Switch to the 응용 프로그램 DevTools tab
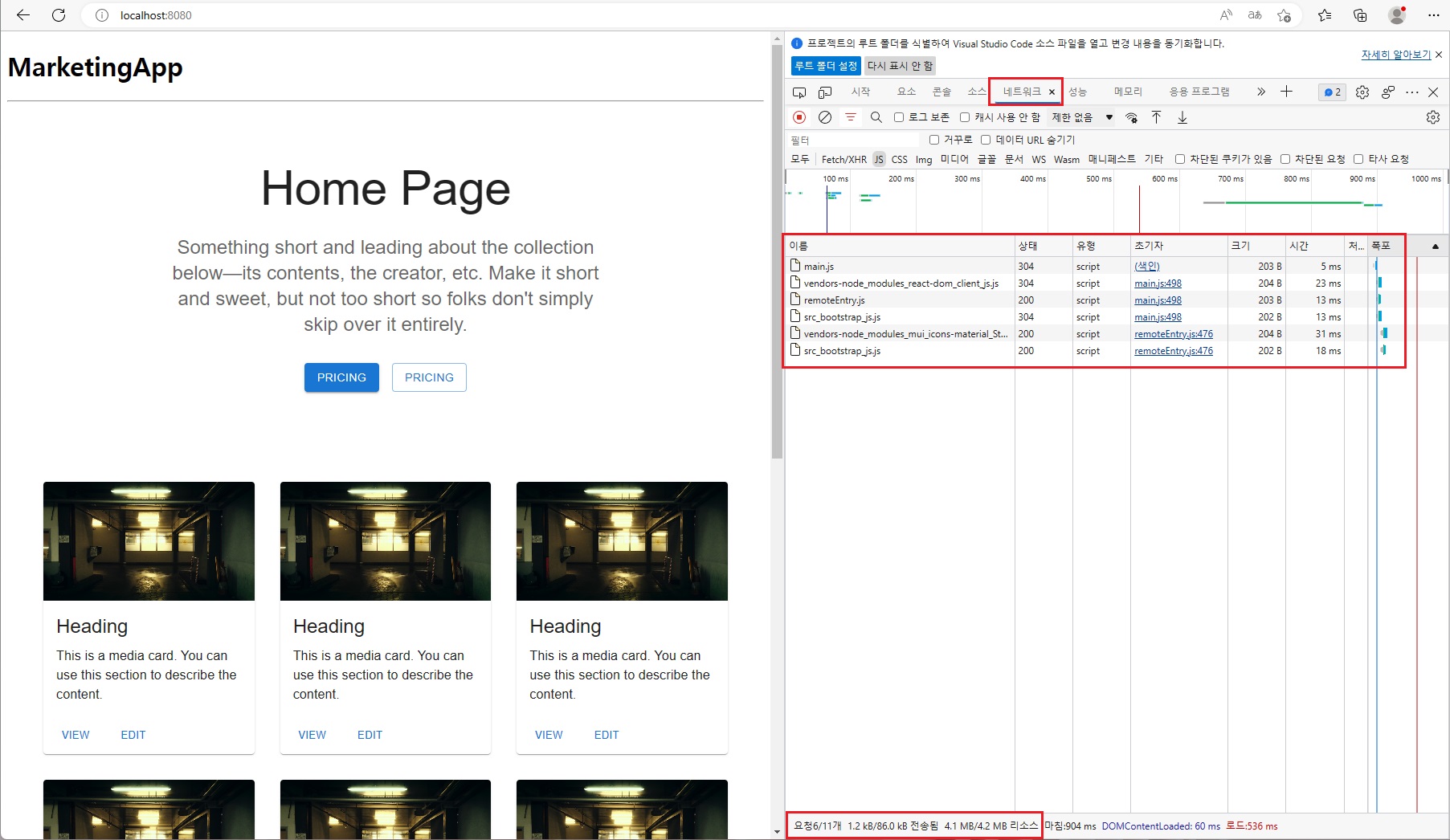This screenshot has width=1450, height=840. point(1199,92)
